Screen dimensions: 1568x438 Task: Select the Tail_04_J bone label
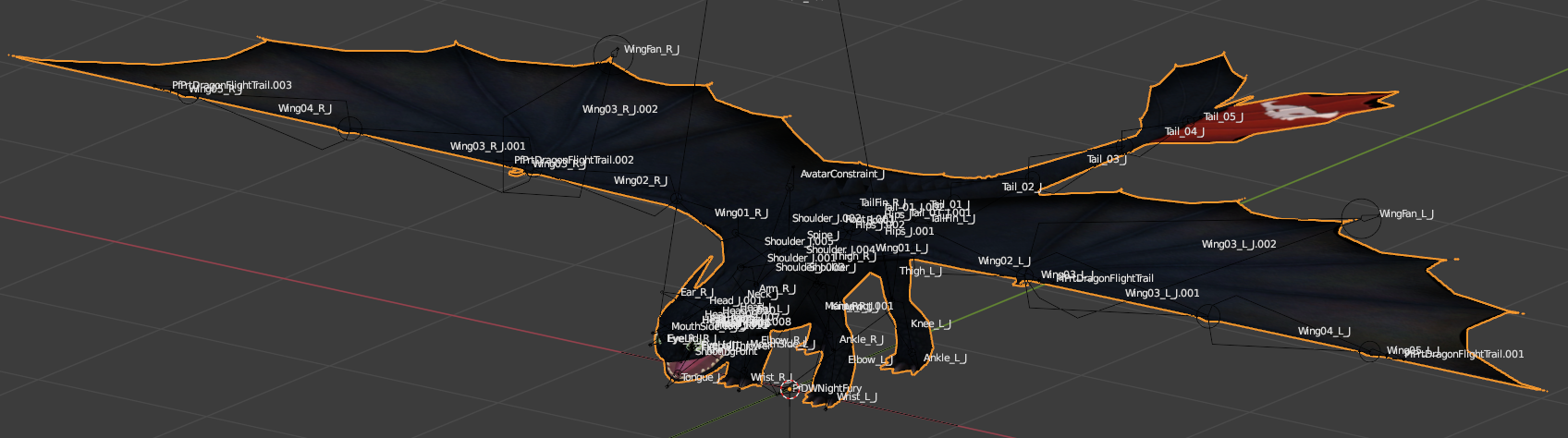[x=1184, y=132]
